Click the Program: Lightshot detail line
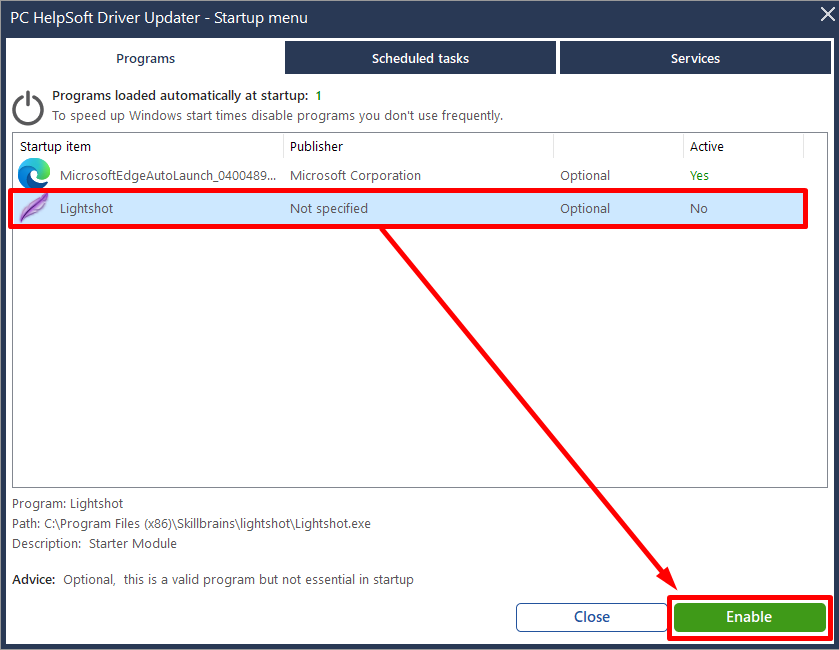Screen dimensions: 839x650 point(67,503)
